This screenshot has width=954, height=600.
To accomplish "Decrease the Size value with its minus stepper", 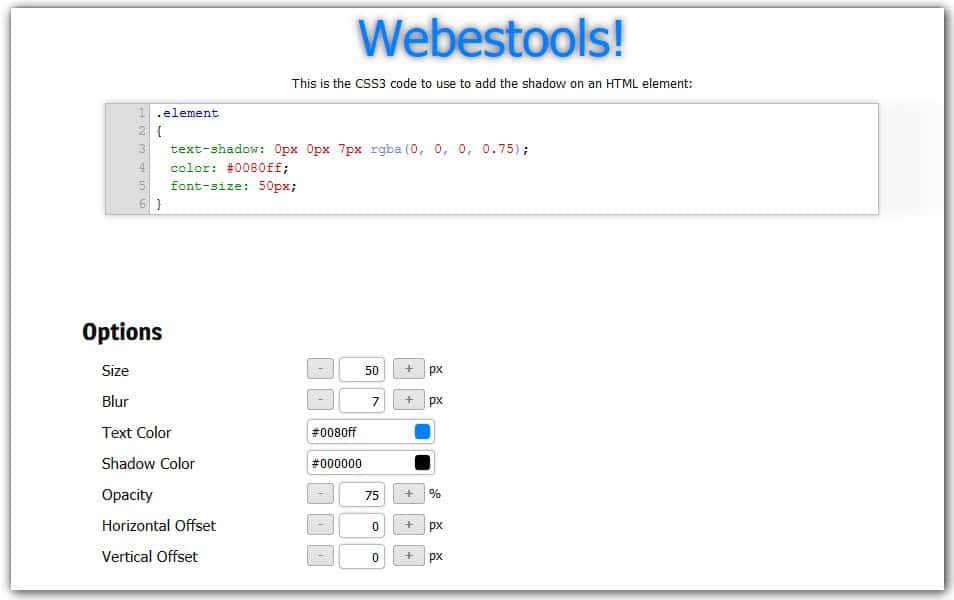I will (x=320, y=369).
